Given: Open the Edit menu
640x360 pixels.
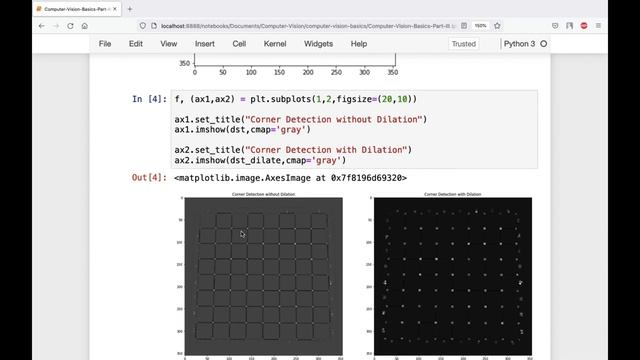Looking at the screenshot, I should click(x=136, y=44).
